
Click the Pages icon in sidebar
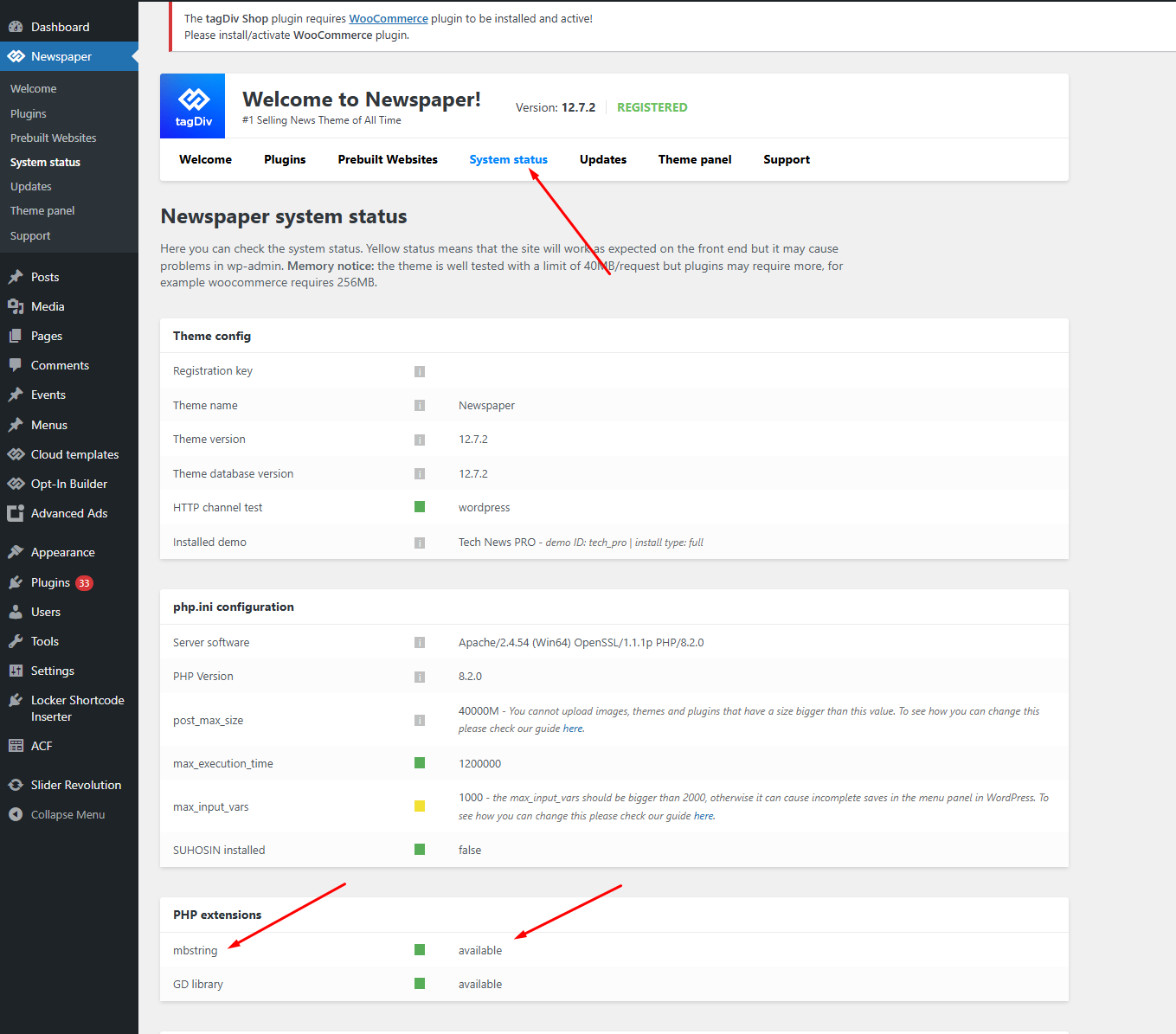(16, 336)
